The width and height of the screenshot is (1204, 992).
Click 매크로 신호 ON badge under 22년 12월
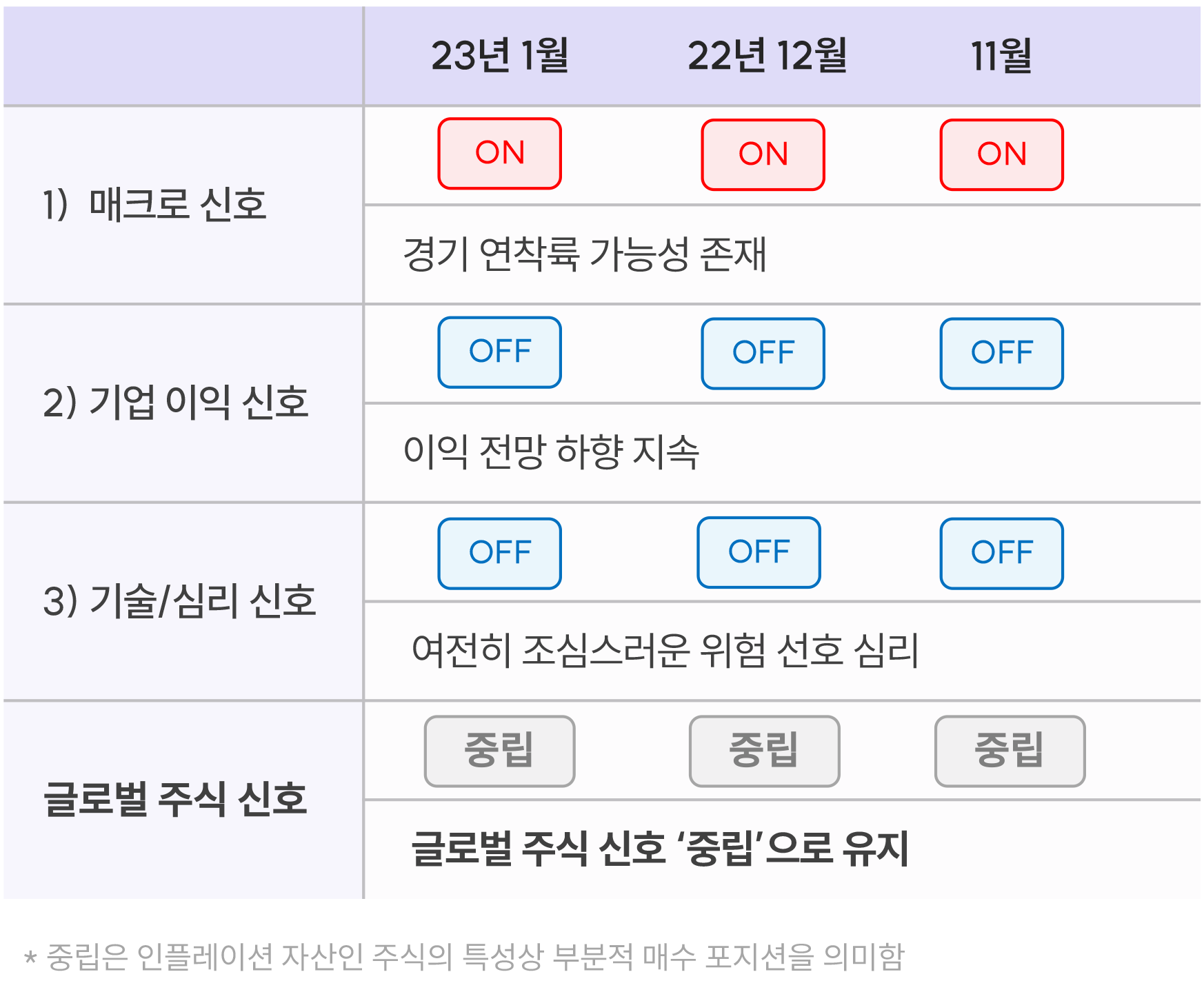tap(763, 154)
